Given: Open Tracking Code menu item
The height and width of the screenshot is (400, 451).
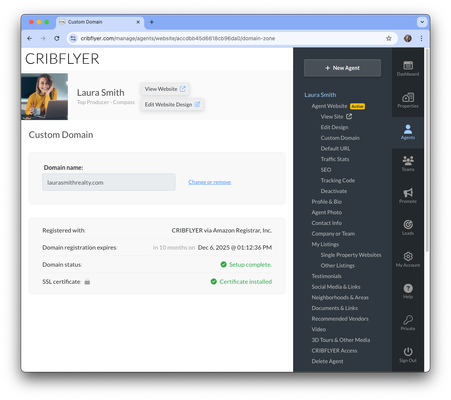Looking at the screenshot, I should [338, 180].
